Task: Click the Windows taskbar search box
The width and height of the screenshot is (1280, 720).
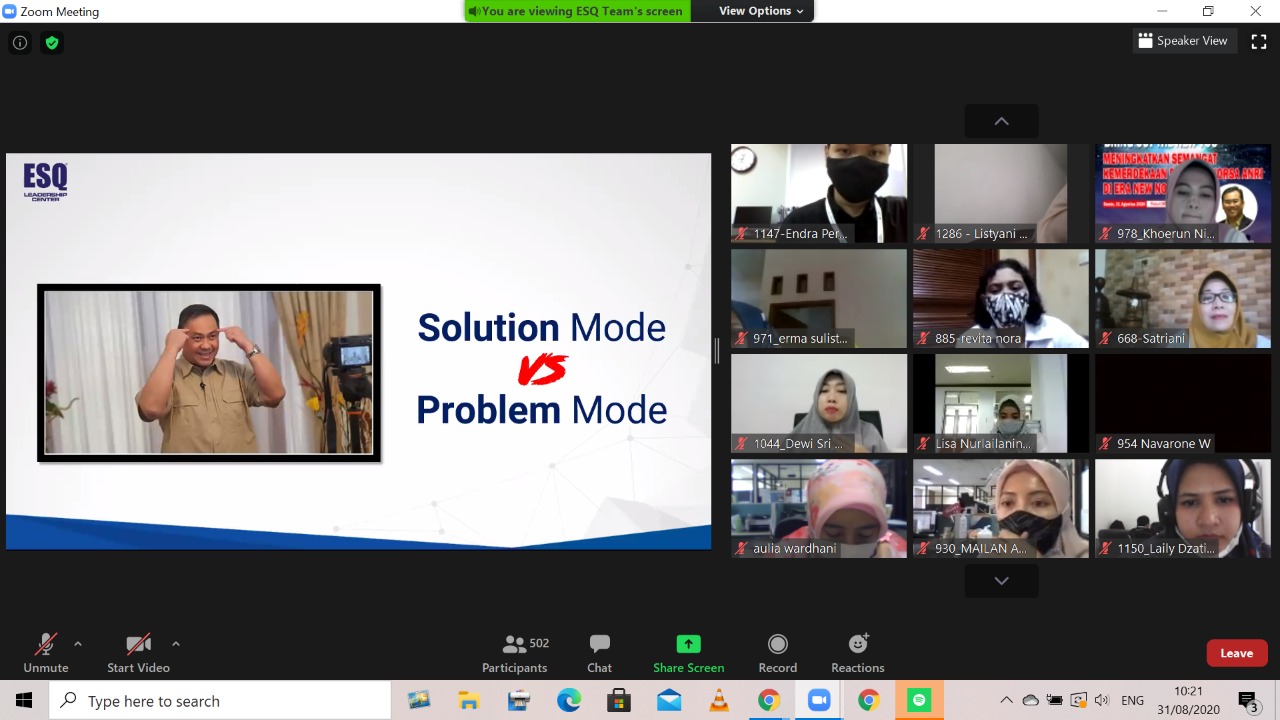Action: [220, 701]
